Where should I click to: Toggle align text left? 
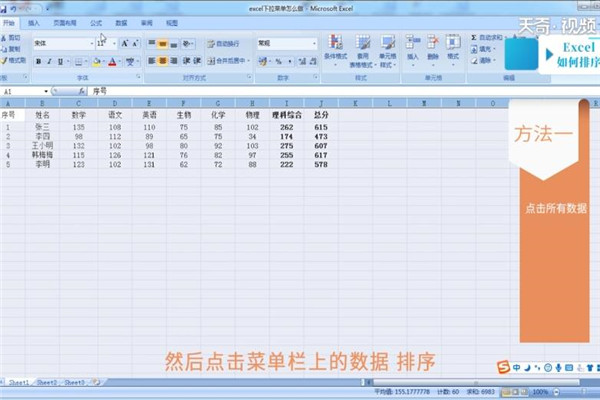point(152,61)
